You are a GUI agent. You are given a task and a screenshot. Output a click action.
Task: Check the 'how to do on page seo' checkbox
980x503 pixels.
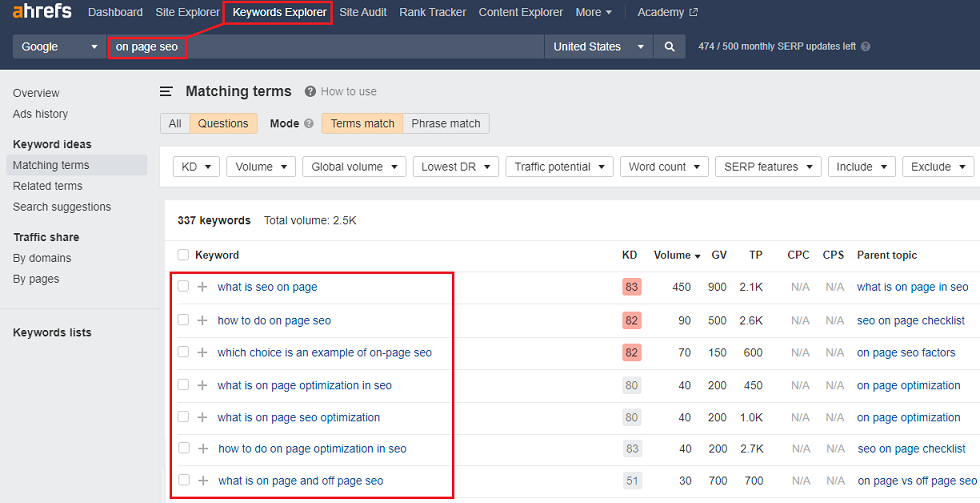[183, 320]
